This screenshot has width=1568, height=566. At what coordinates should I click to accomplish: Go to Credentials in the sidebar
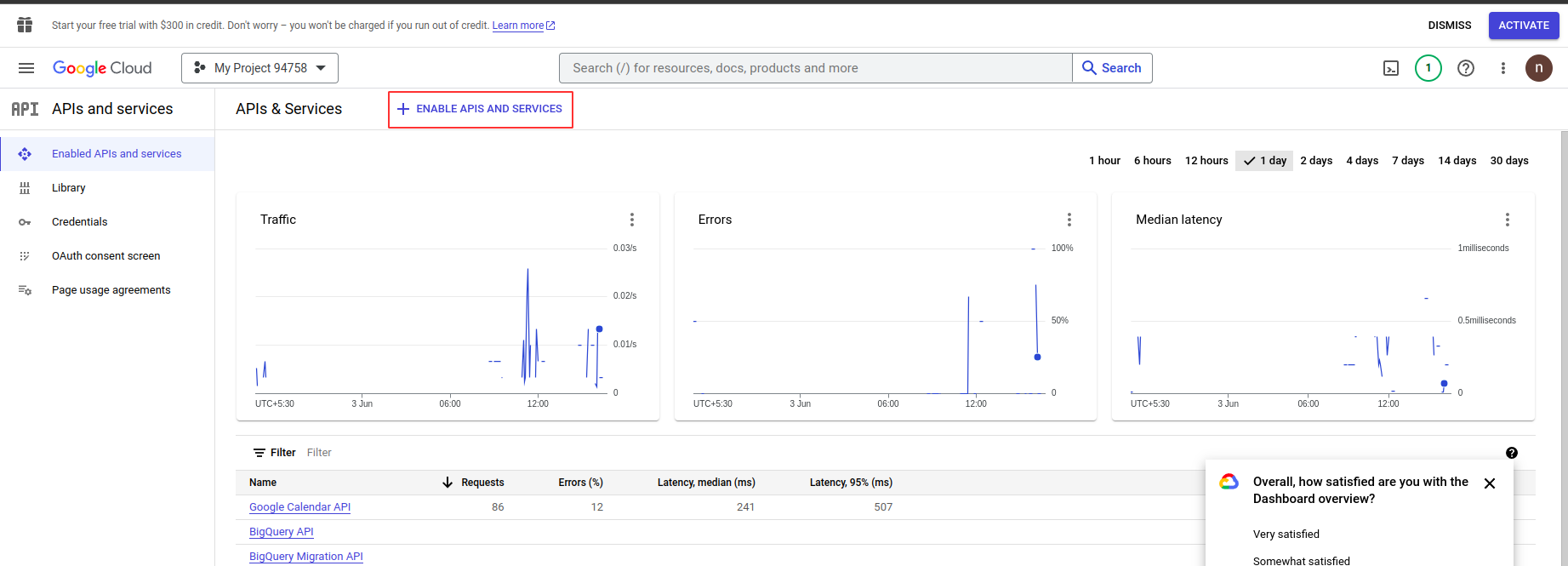click(80, 222)
